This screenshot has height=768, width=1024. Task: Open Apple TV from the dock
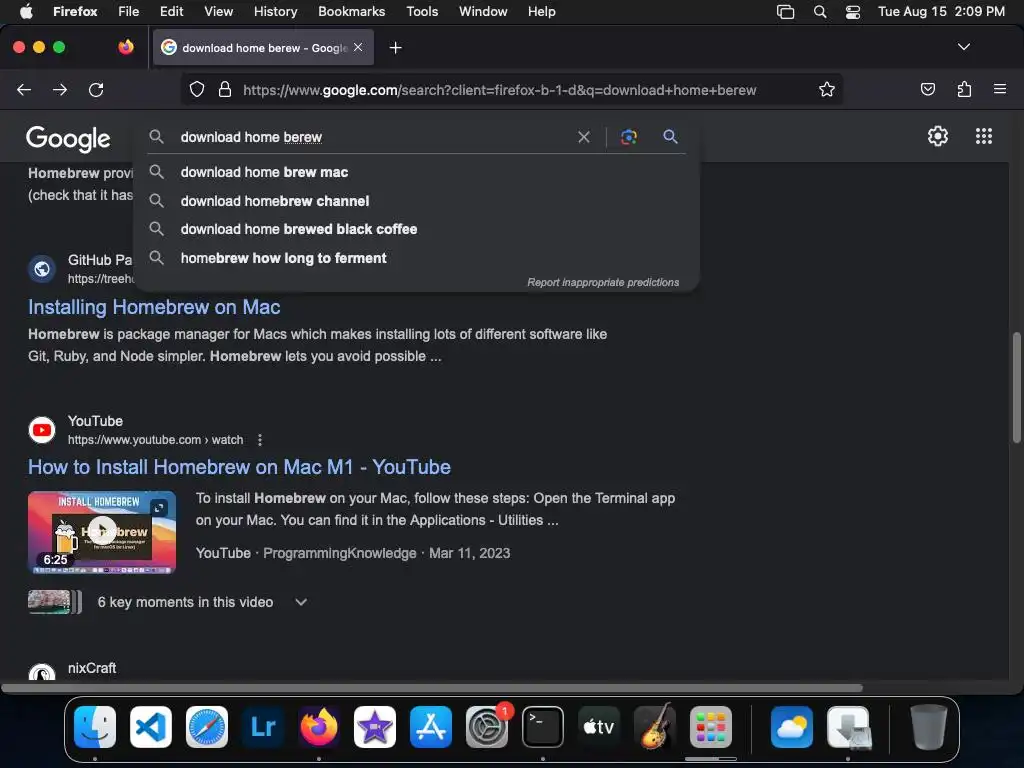pos(599,727)
